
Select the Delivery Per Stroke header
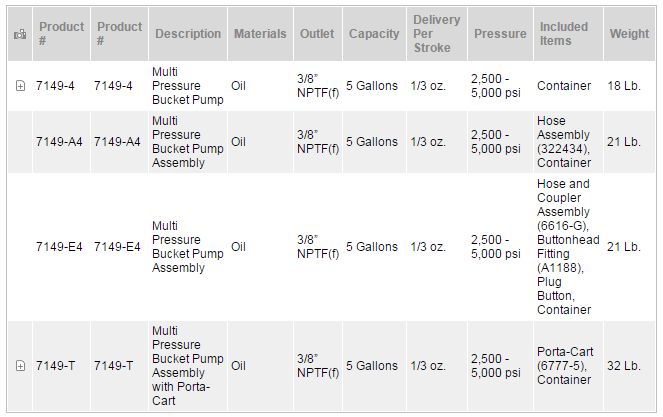tap(436, 34)
